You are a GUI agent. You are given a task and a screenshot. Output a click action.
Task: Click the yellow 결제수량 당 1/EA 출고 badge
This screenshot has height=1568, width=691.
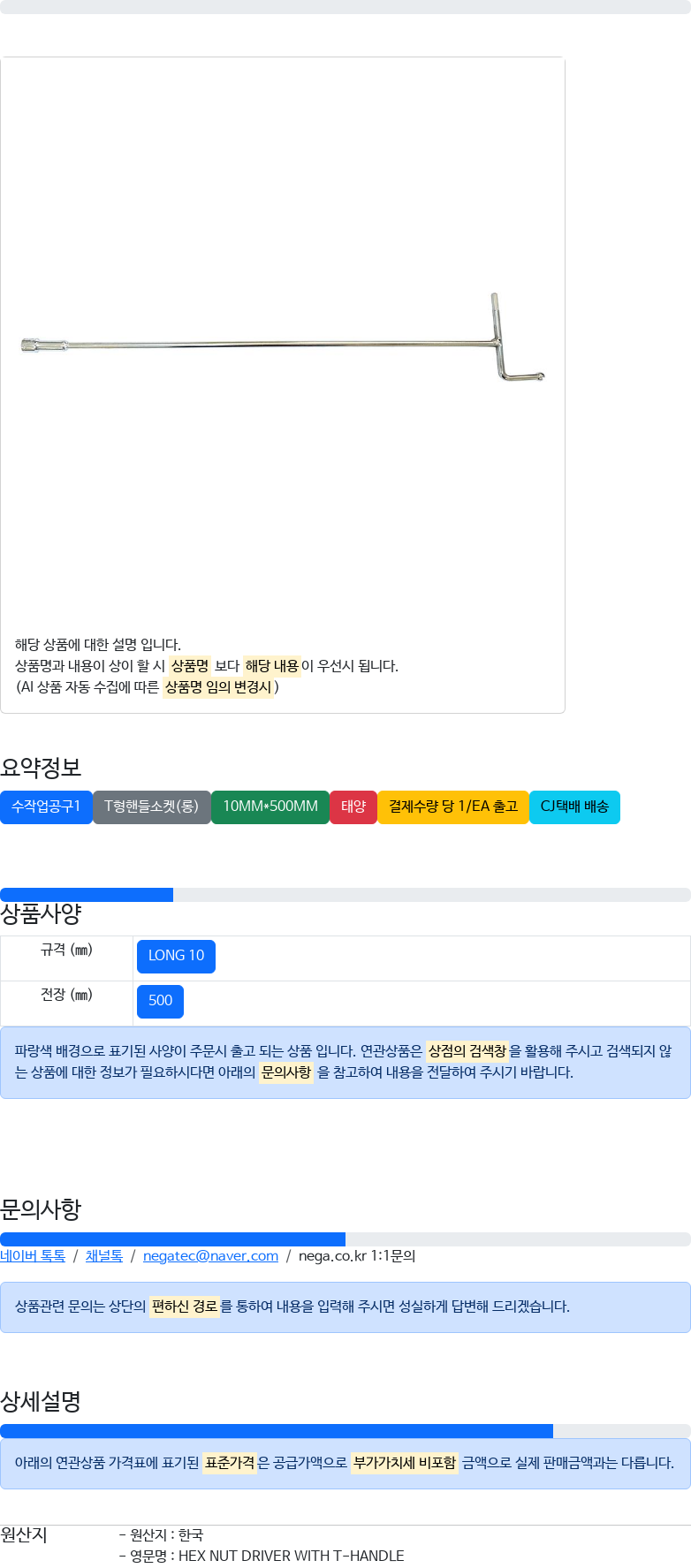453,807
